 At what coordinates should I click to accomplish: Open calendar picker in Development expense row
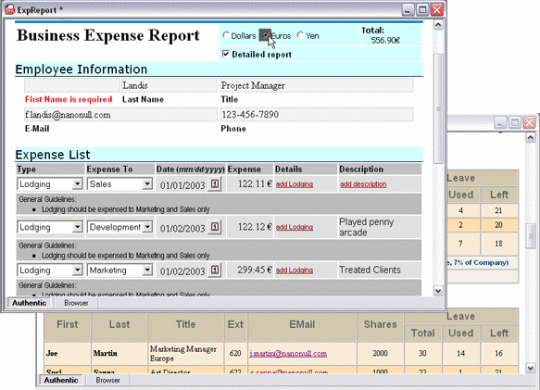click(215, 227)
